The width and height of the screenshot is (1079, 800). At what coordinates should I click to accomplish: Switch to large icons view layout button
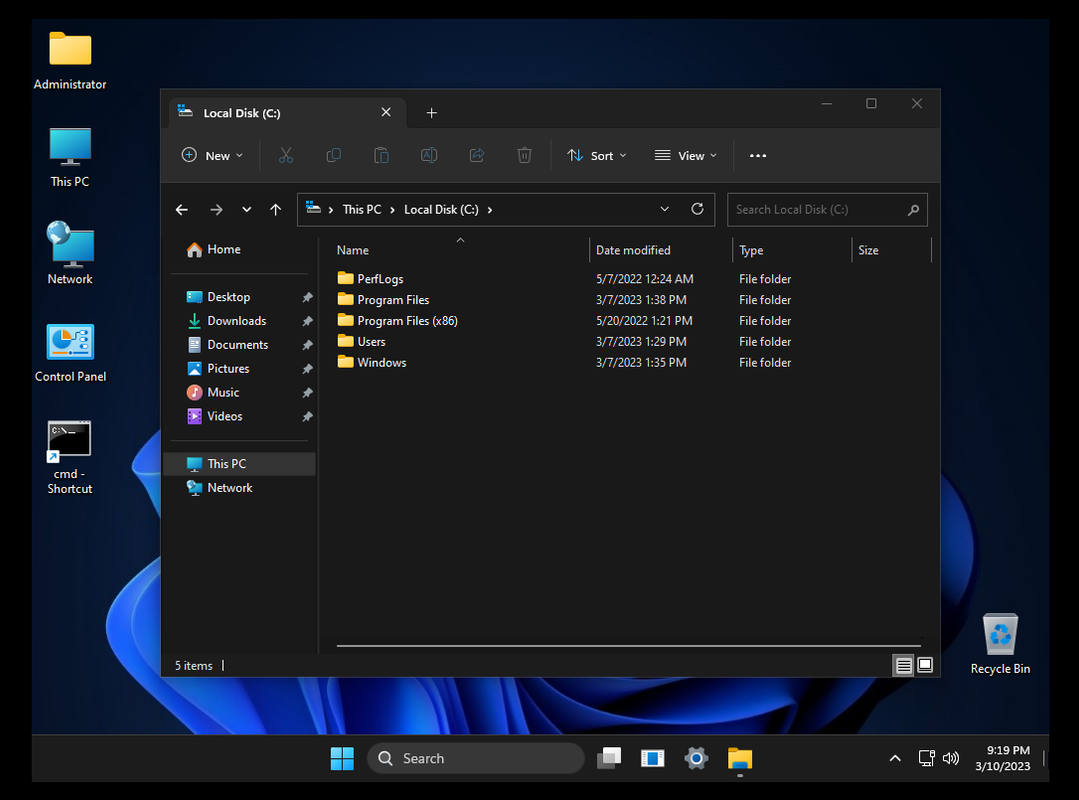926,665
